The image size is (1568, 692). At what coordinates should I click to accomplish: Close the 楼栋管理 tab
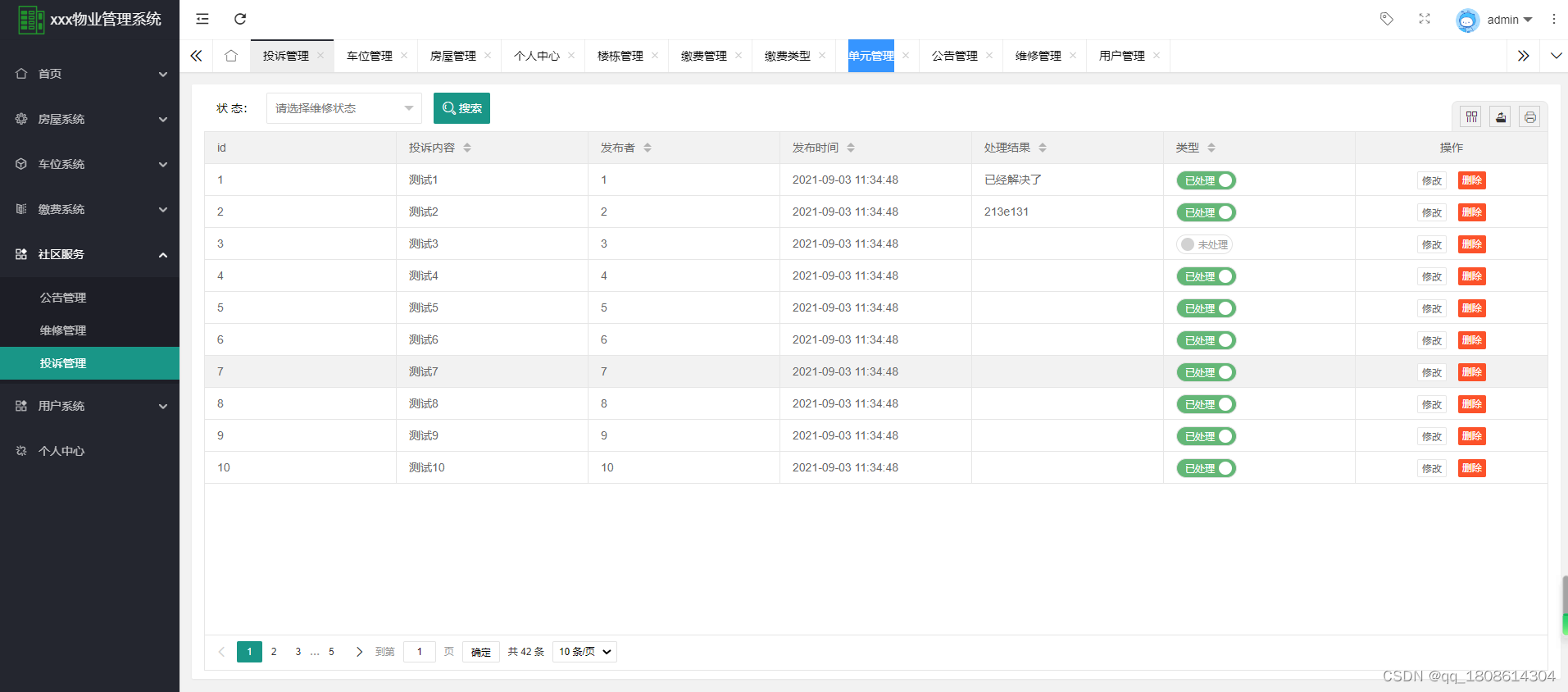coord(655,56)
